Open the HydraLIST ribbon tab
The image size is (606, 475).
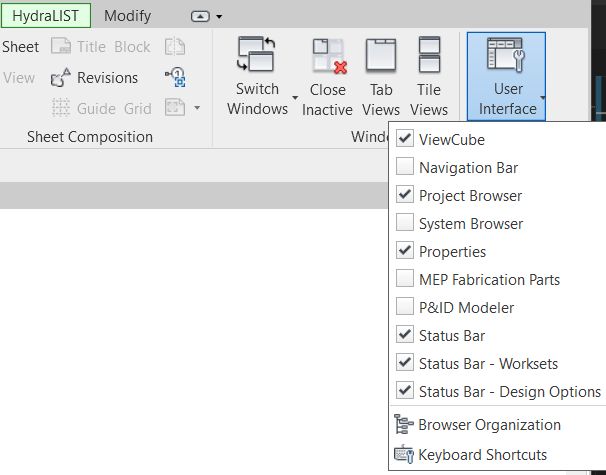46,16
